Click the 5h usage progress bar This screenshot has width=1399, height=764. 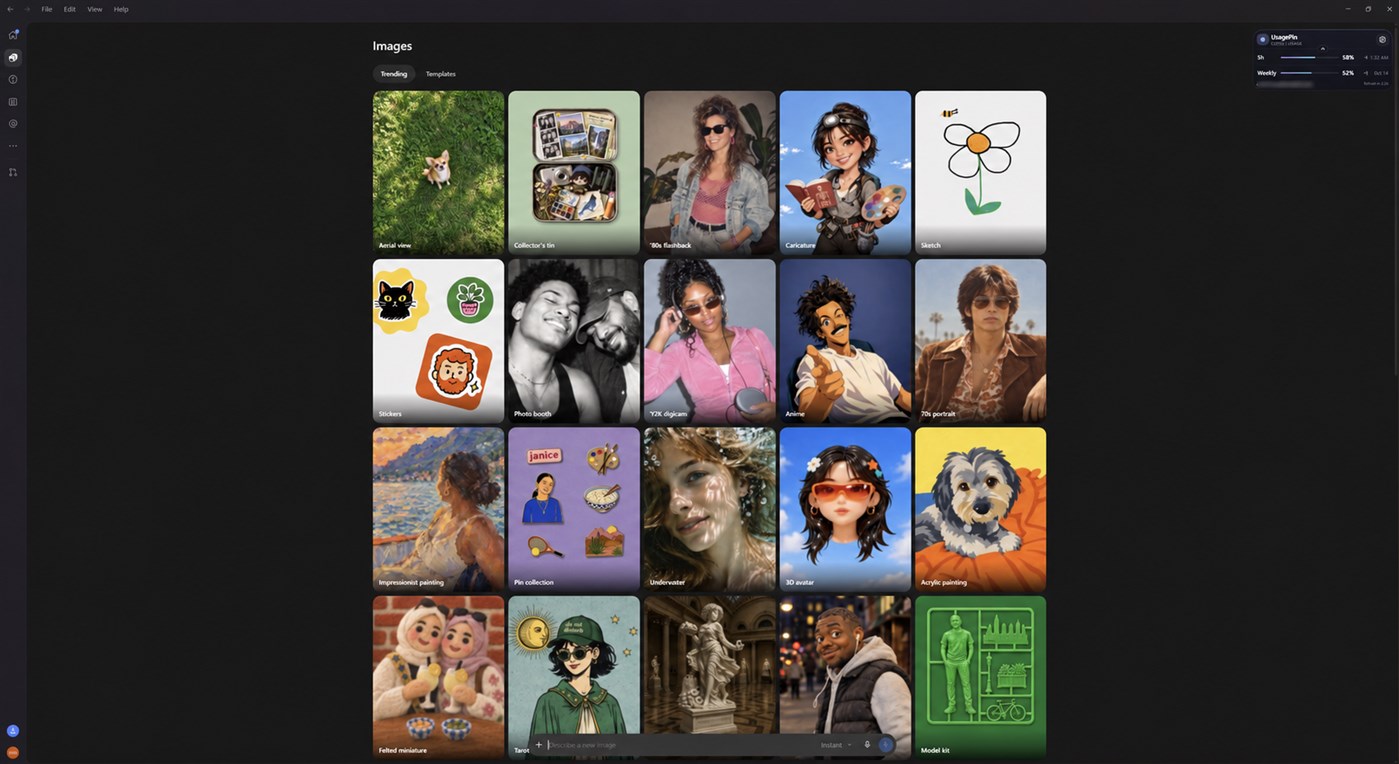coord(1309,57)
